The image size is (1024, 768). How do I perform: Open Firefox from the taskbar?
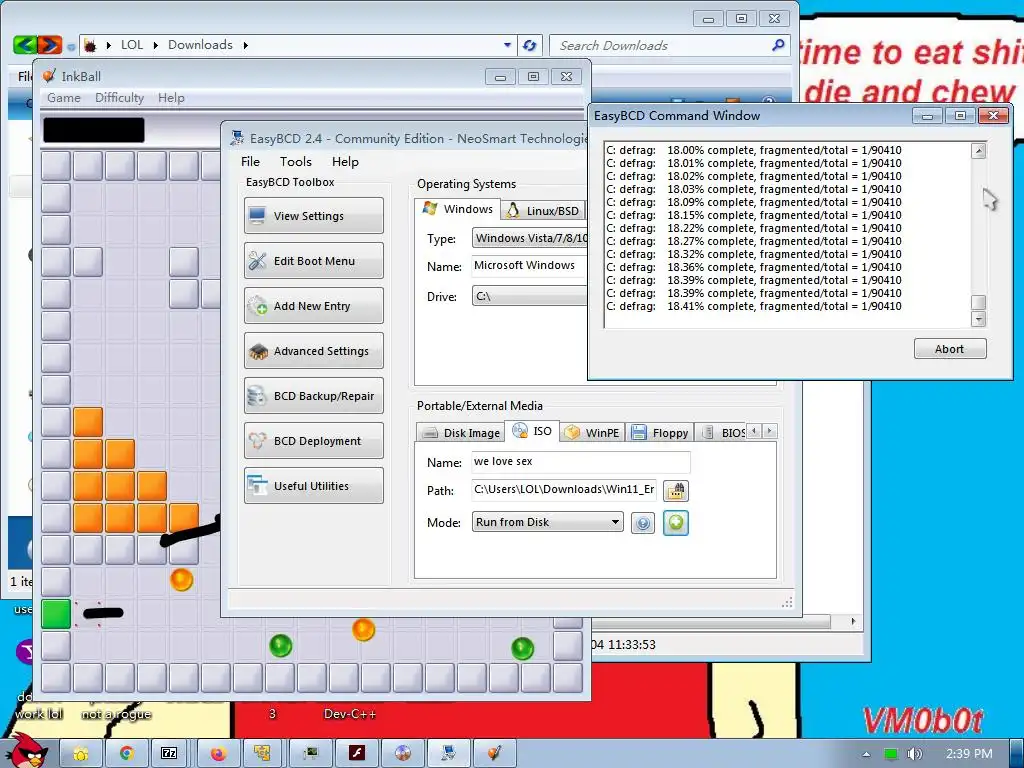pyautogui.click(x=217, y=754)
